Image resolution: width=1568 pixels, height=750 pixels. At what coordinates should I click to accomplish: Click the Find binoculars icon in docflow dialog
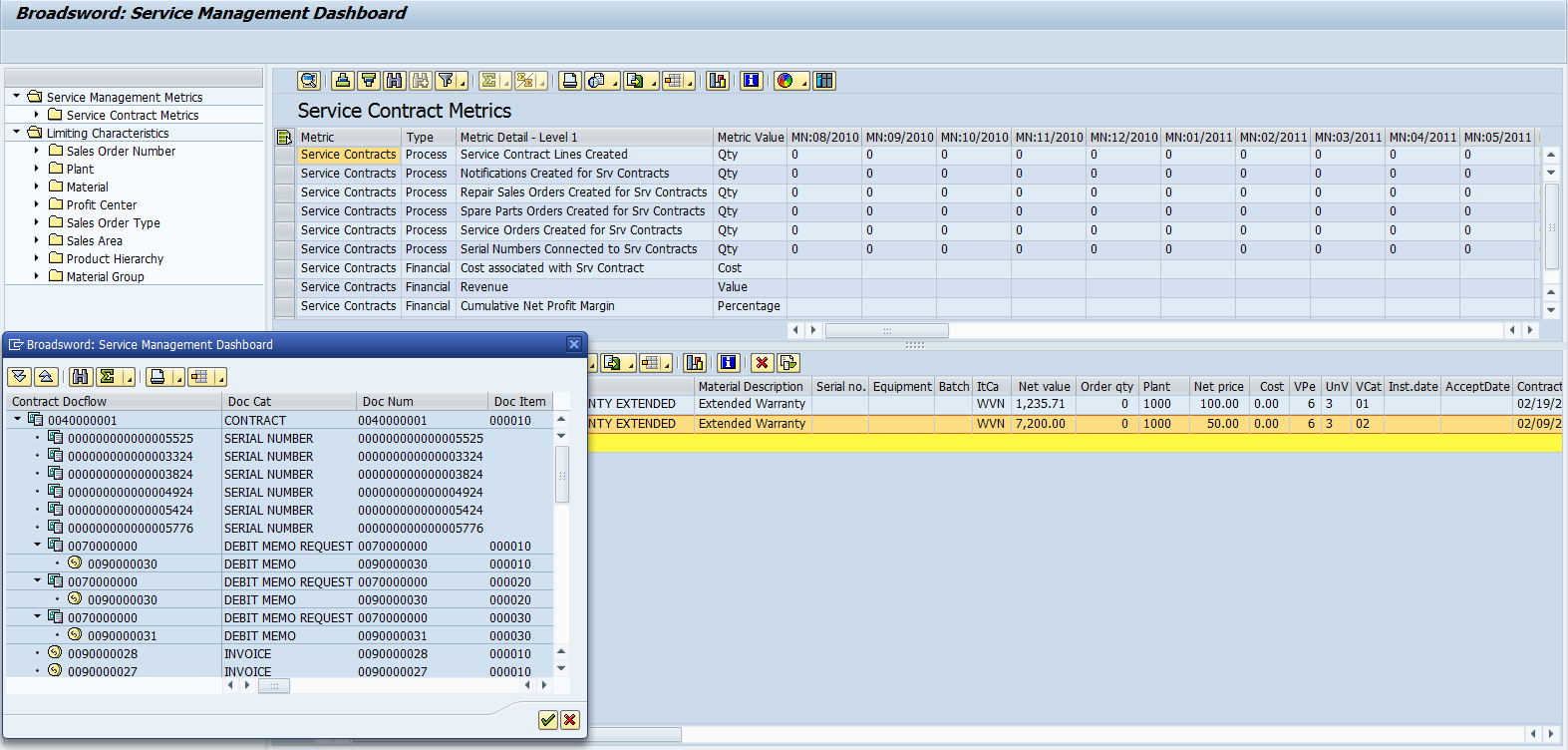(x=81, y=376)
